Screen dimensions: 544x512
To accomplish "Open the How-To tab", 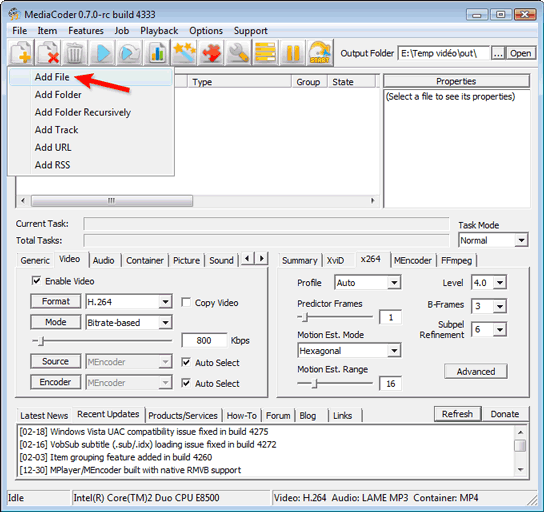I will tap(241, 415).
